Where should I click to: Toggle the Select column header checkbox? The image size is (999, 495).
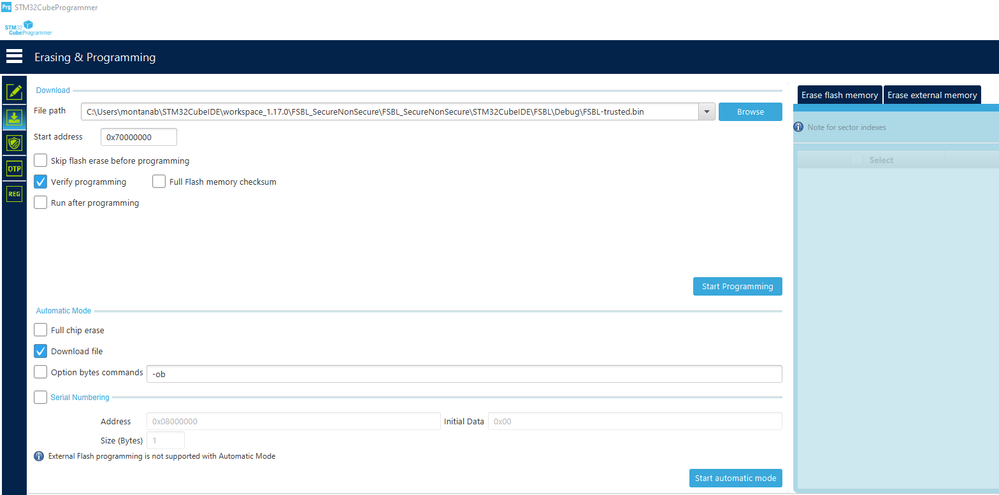857,160
